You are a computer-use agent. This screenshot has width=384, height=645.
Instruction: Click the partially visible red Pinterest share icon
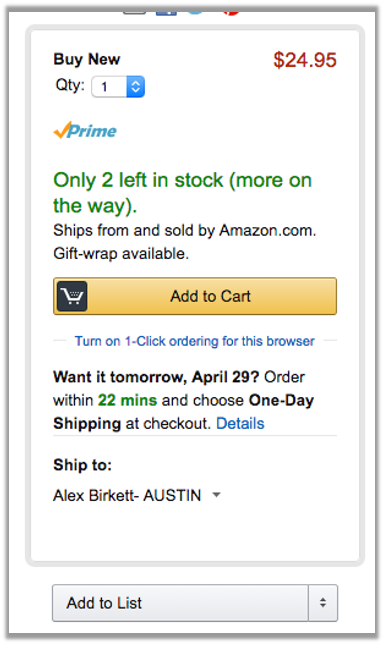coord(231,13)
